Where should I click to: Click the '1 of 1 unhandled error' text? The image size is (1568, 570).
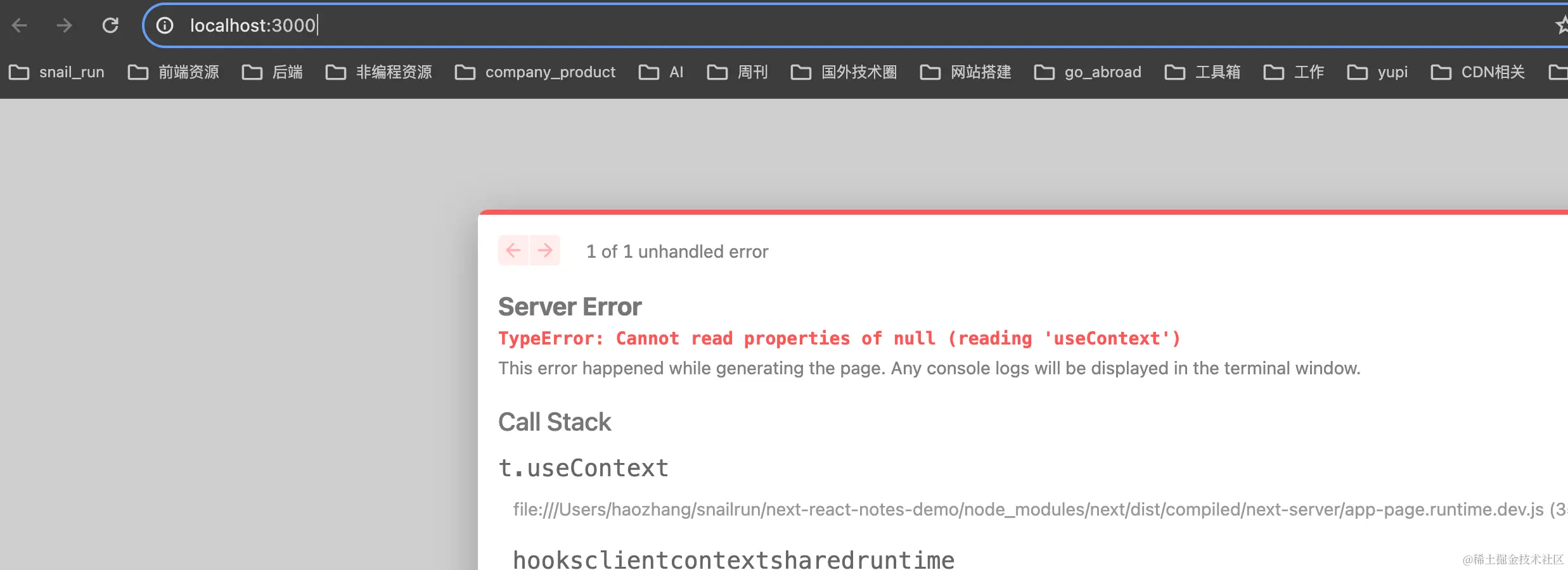677,251
